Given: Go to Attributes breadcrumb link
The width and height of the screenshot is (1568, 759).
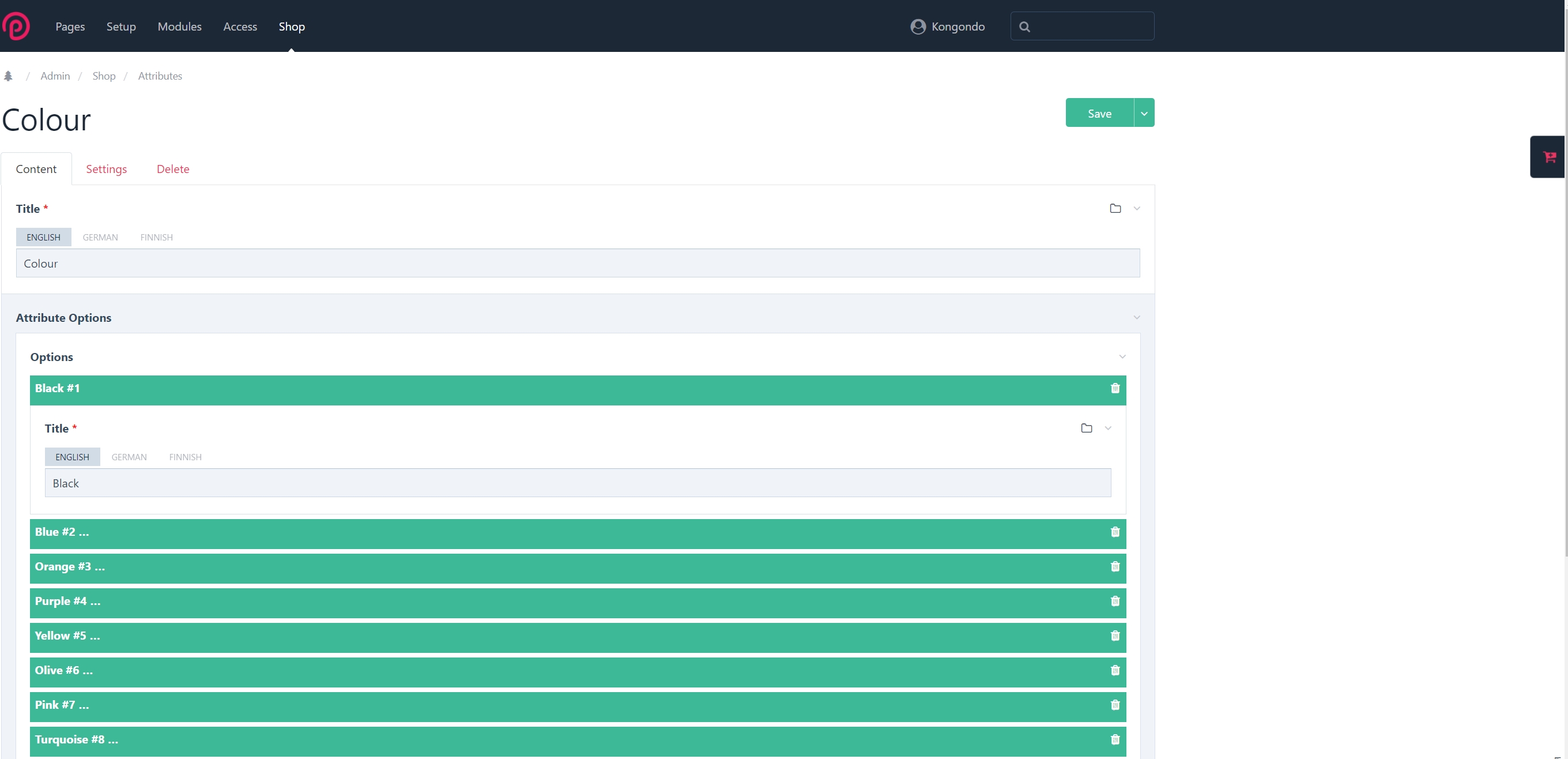Looking at the screenshot, I should point(160,76).
